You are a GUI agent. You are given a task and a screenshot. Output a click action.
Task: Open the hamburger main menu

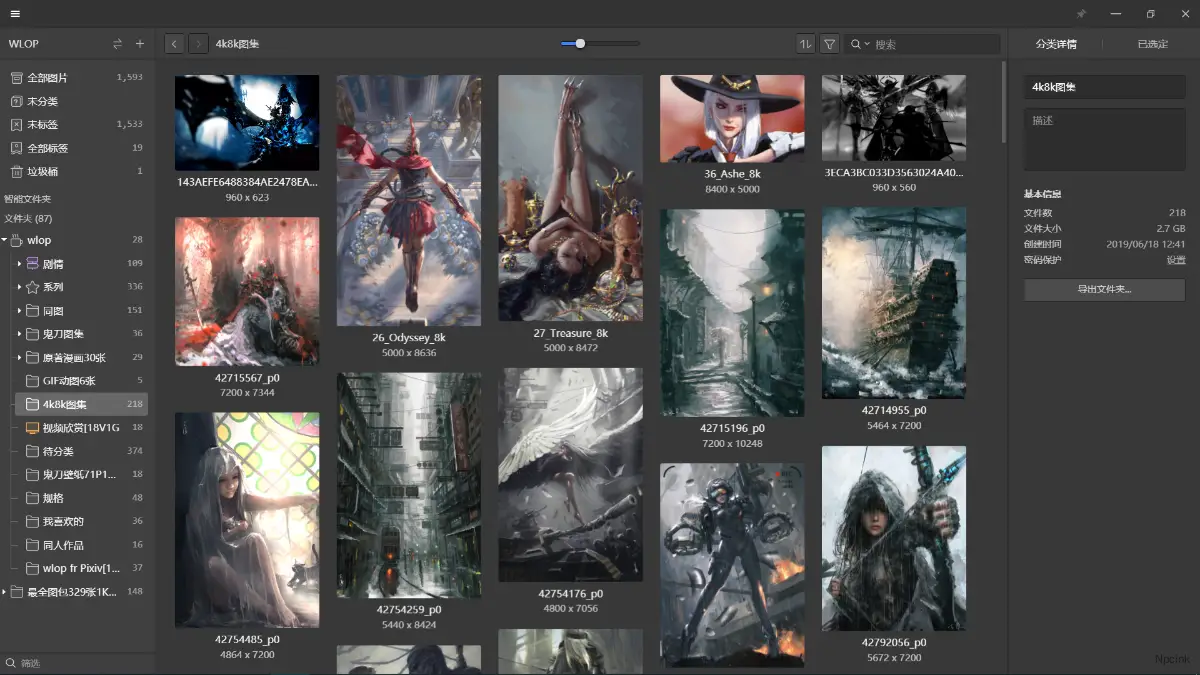[x=15, y=14]
